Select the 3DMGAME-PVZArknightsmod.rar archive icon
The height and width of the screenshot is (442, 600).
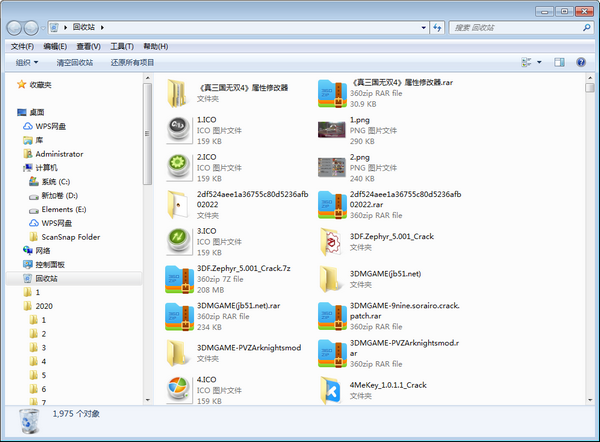tap(332, 353)
